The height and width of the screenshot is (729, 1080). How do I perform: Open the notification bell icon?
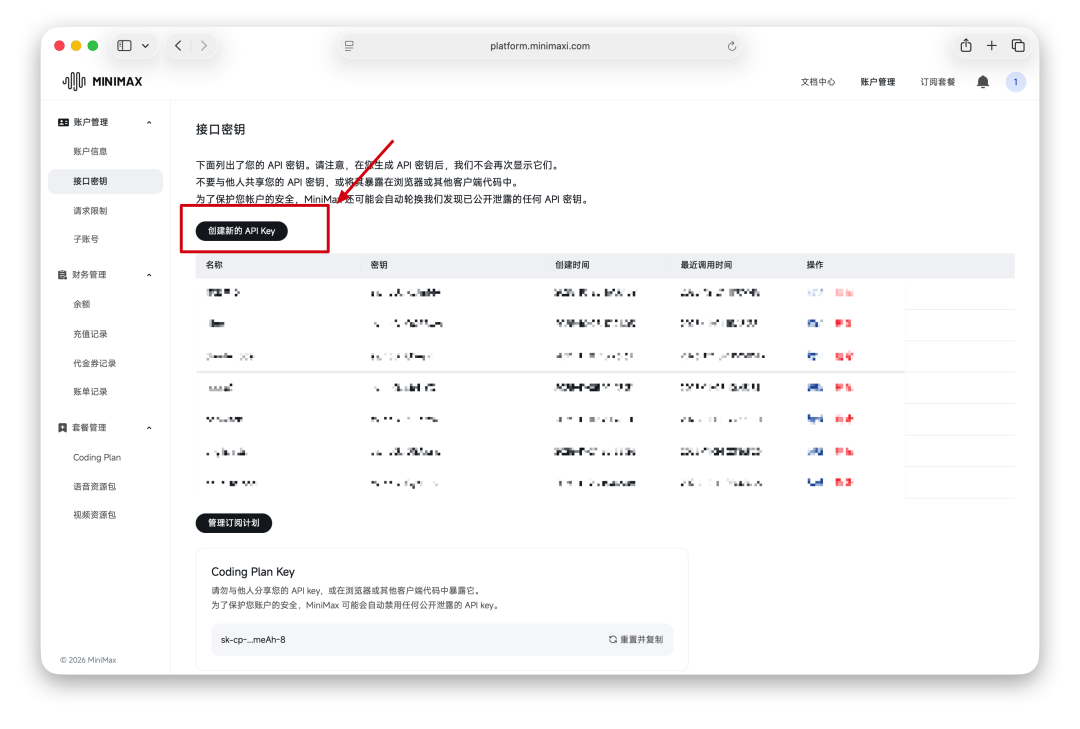[982, 81]
